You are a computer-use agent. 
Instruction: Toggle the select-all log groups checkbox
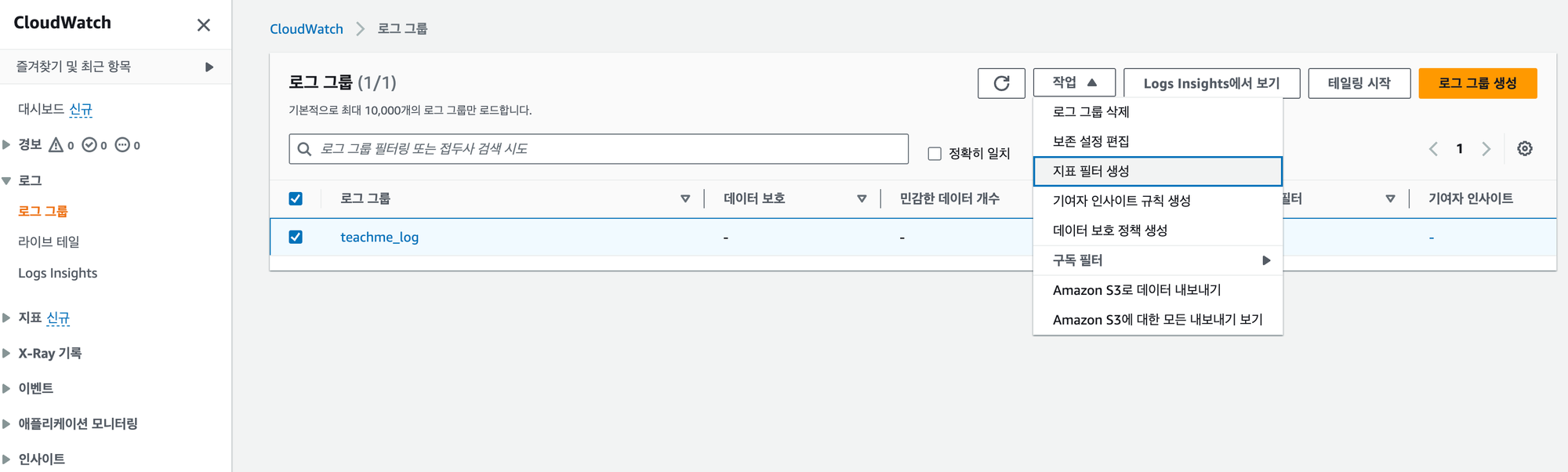coord(296,199)
